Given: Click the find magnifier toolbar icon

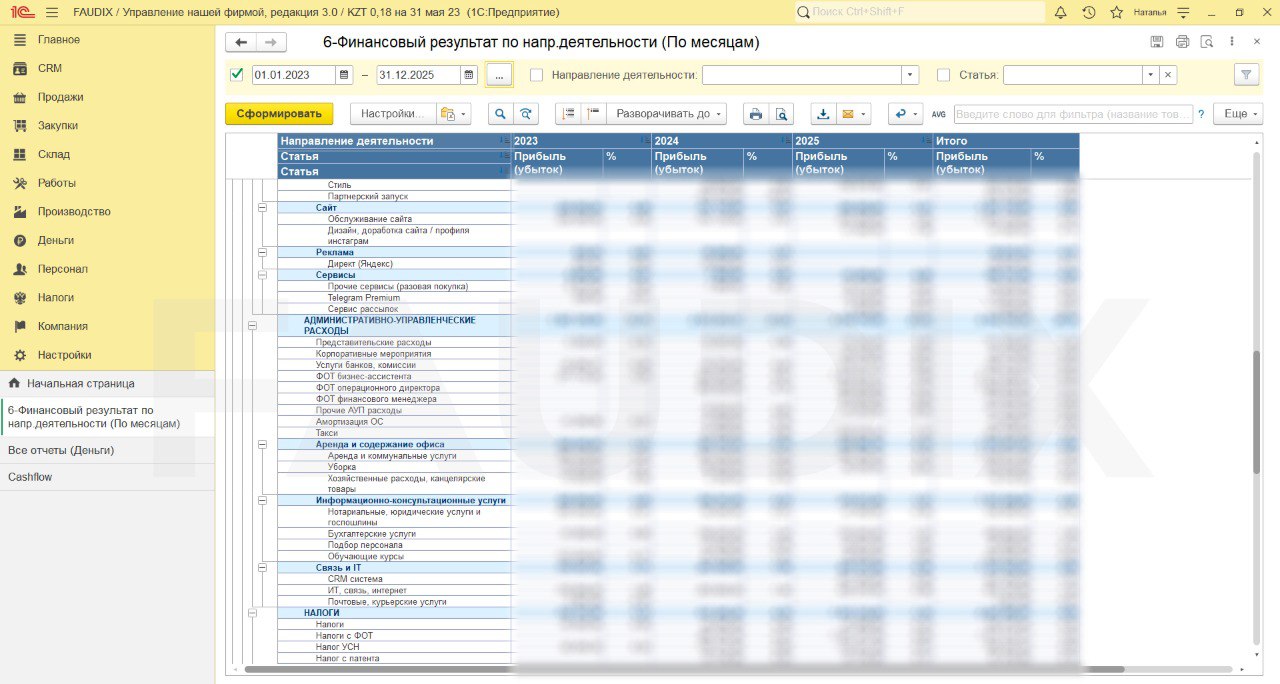Looking at the screenshot, I should (499, 114).
